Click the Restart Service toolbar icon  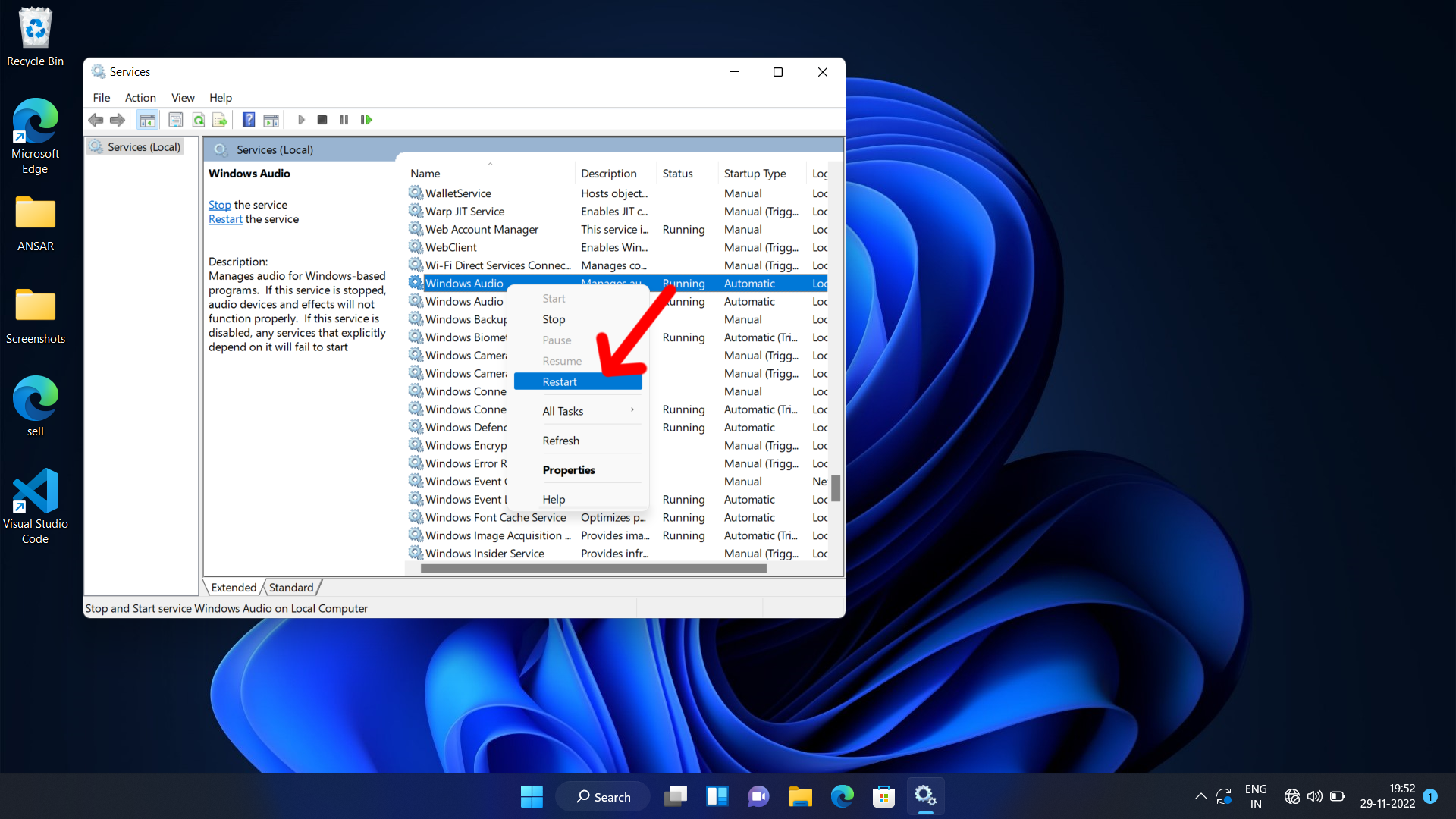366,120
